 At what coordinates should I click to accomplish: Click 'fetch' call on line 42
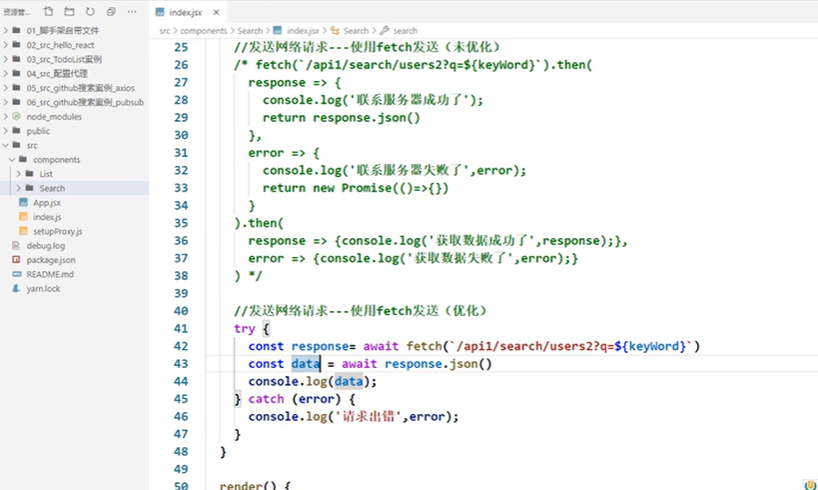424,346
